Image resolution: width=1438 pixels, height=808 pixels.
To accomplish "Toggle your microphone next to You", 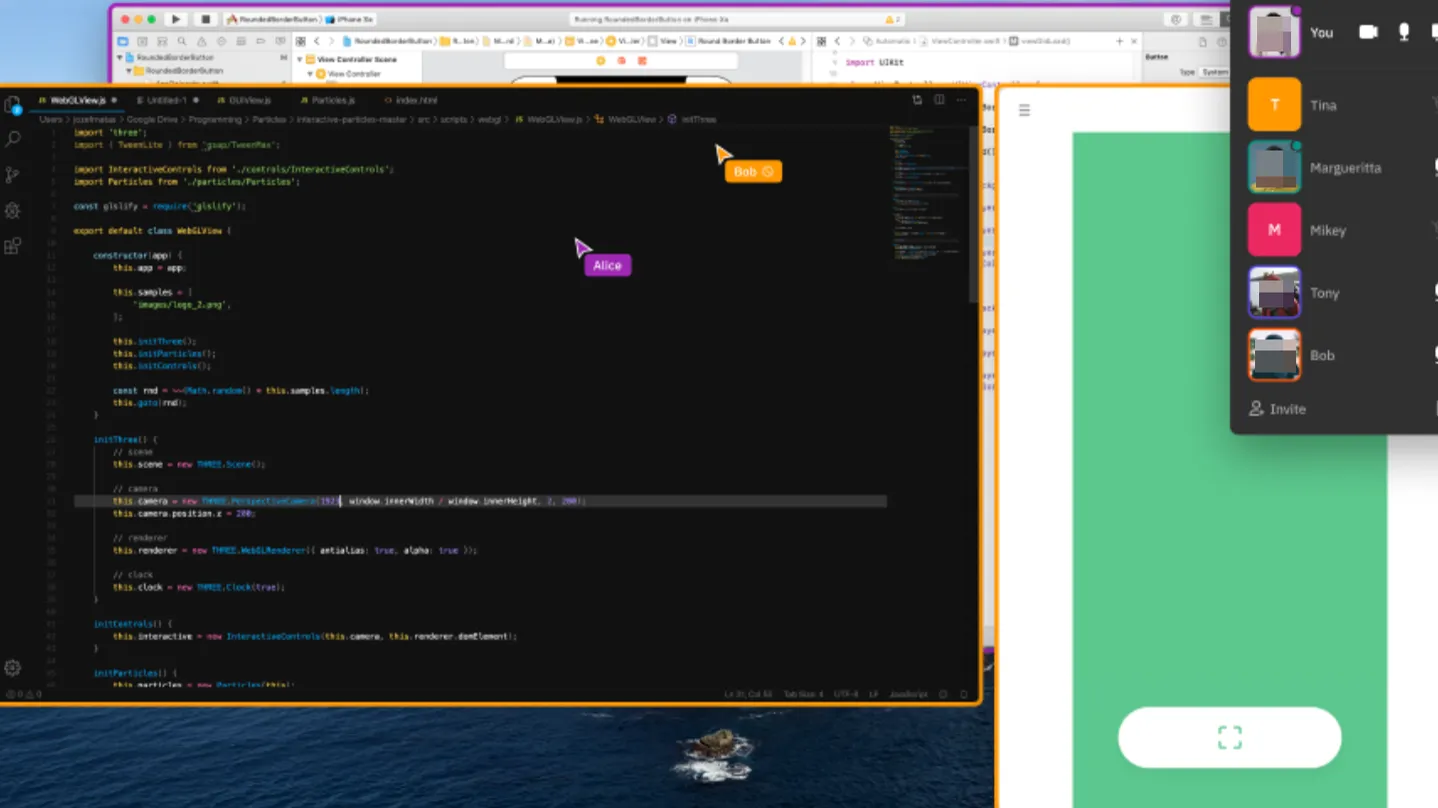I will pyautogui.click(x=1404, y=32).
